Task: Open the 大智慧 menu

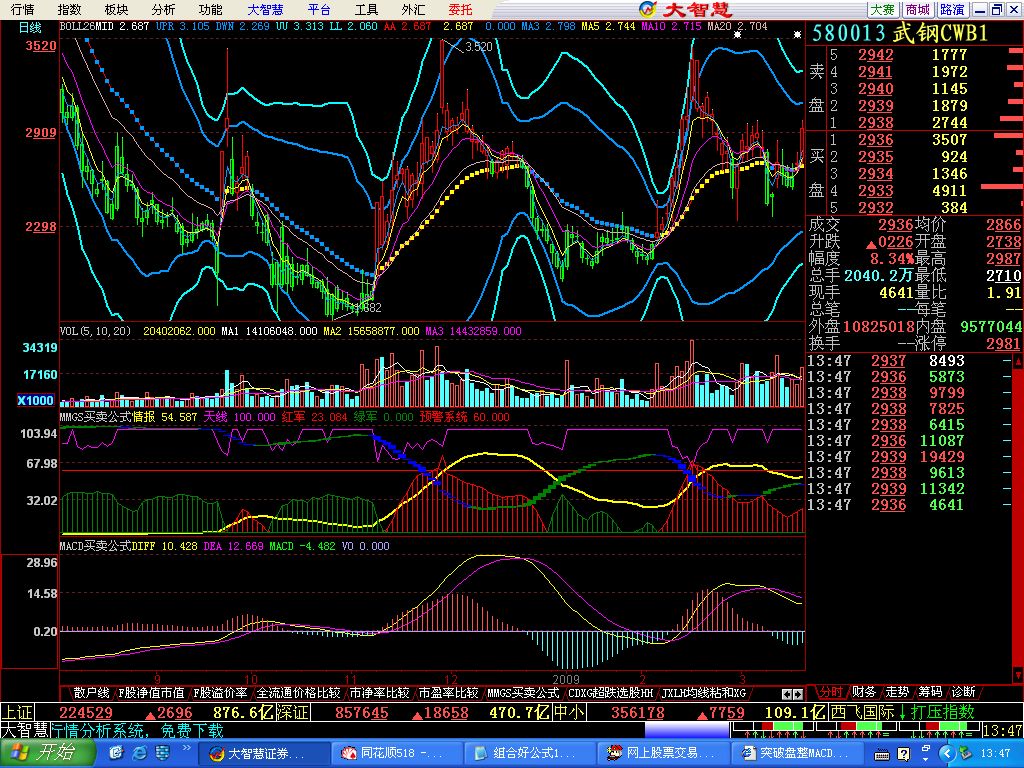Action: [x=265, y=9]
